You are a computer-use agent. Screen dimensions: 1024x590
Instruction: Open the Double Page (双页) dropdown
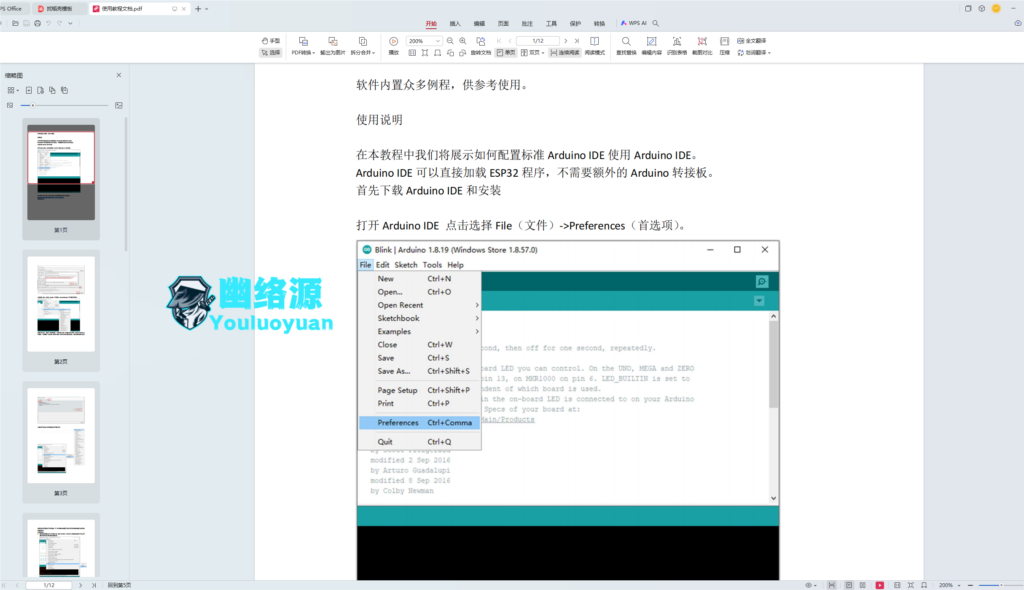coord(532,52)
